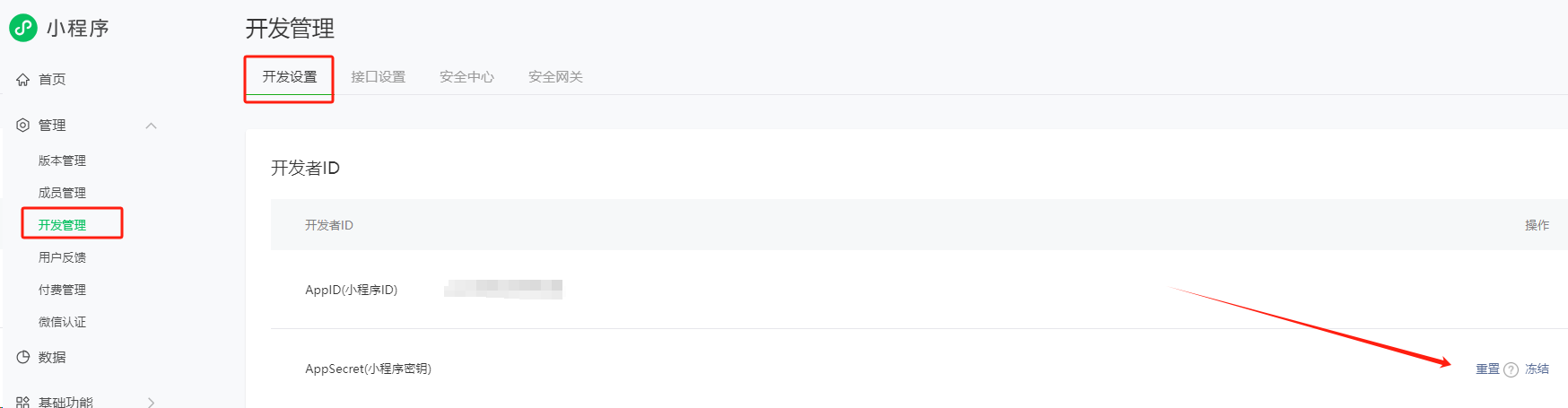Click the grid icon beside 基础功能
The height and width of the screenshot is (408, 1568).
[23, 402]
